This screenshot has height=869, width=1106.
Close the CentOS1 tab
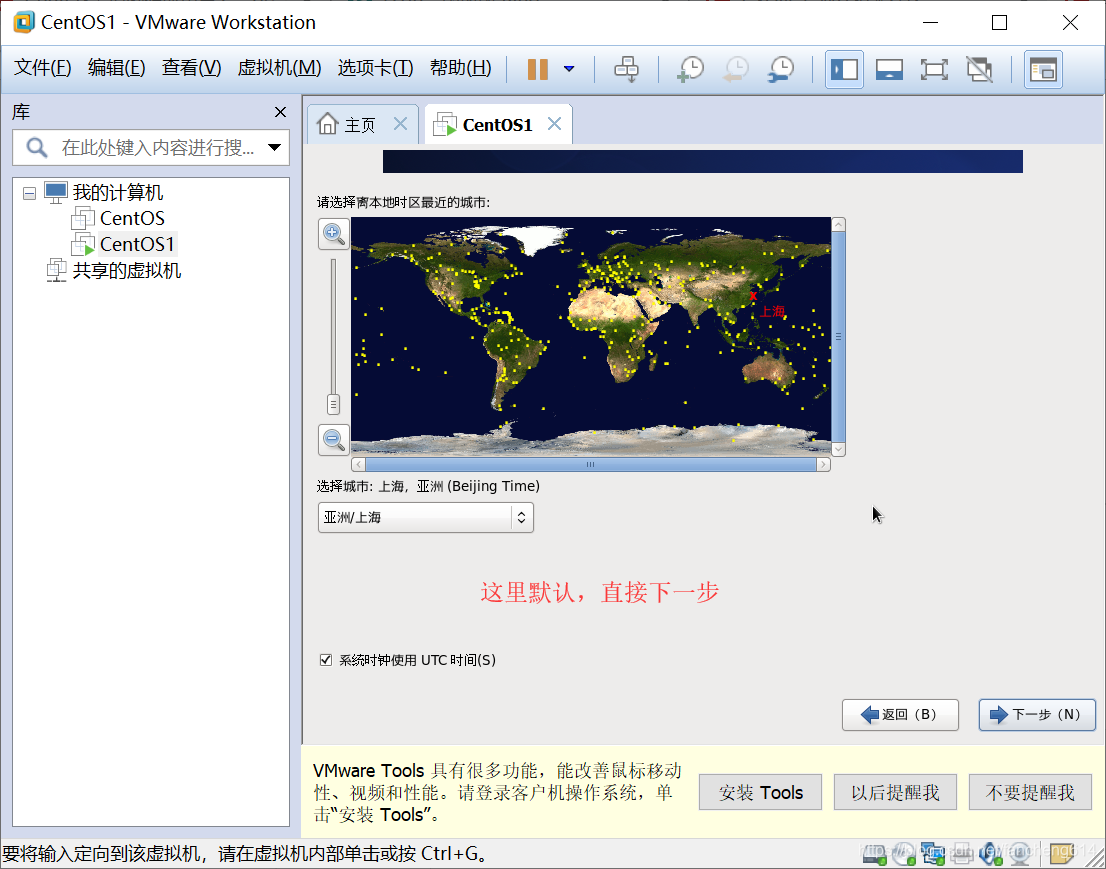554,124
